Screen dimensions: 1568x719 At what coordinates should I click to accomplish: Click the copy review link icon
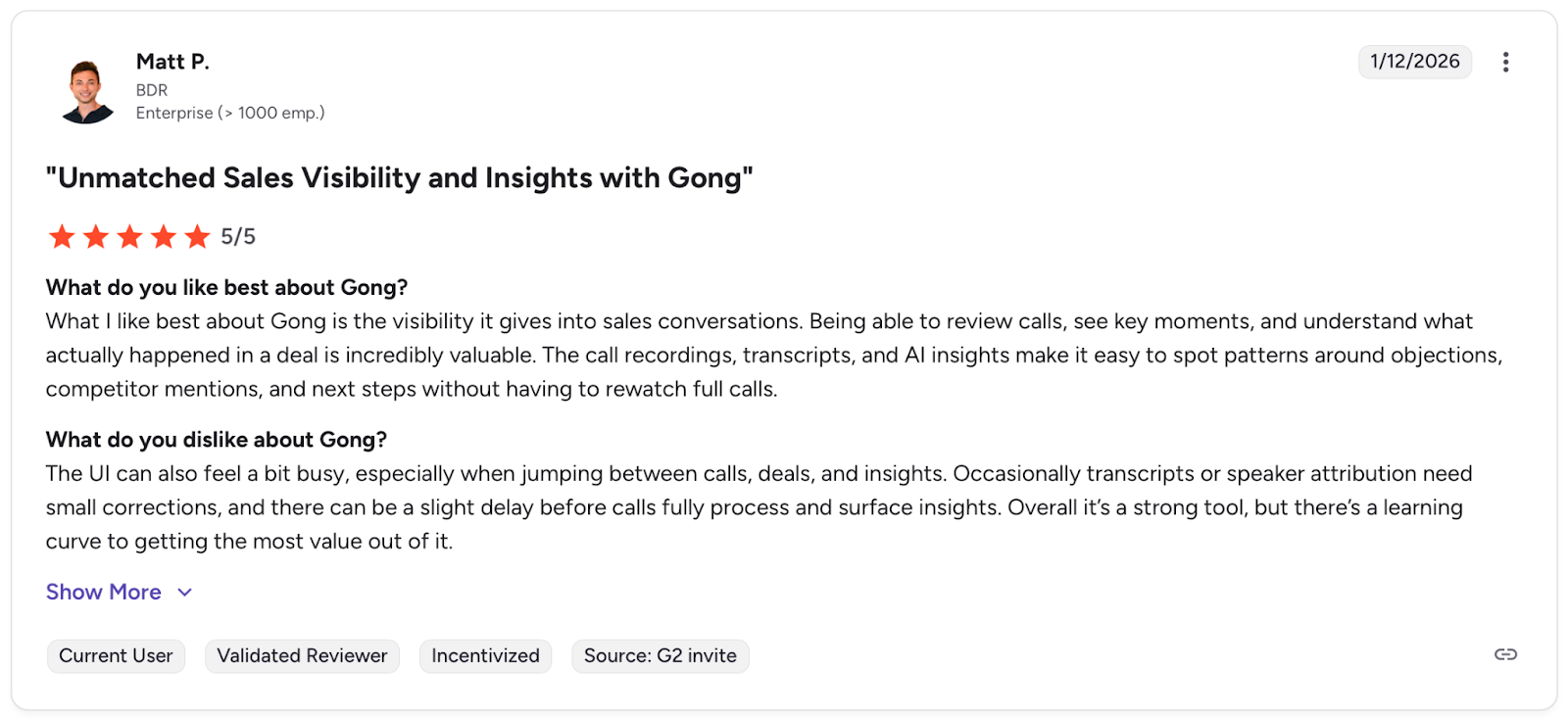pos(1505,654)
